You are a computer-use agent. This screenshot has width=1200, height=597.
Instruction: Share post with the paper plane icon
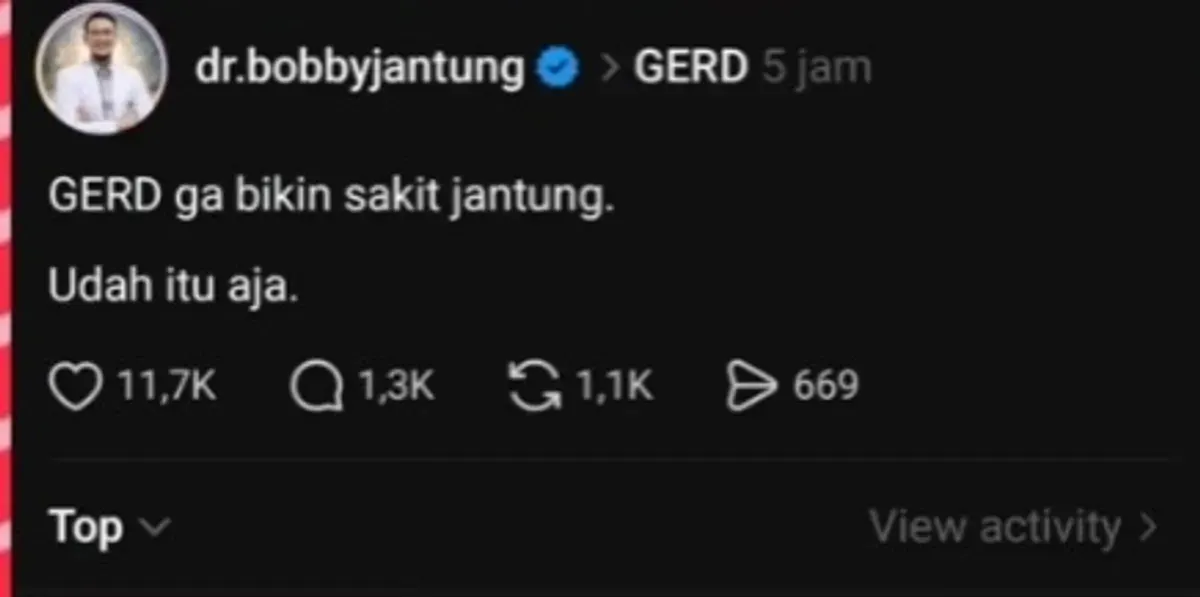751,387
